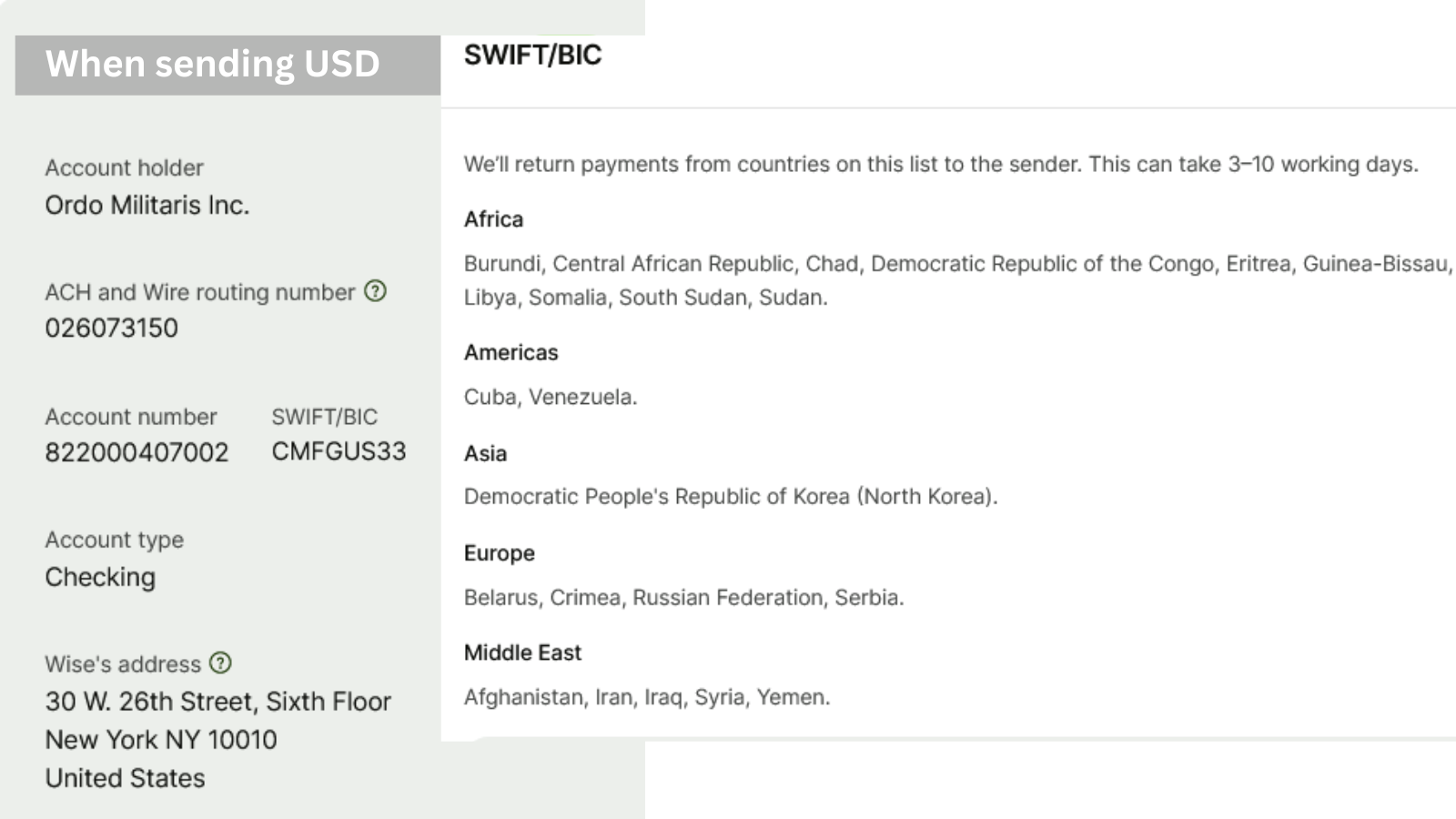Click the Afghanistan, Iran, Iraq country list

coord(647,697)
